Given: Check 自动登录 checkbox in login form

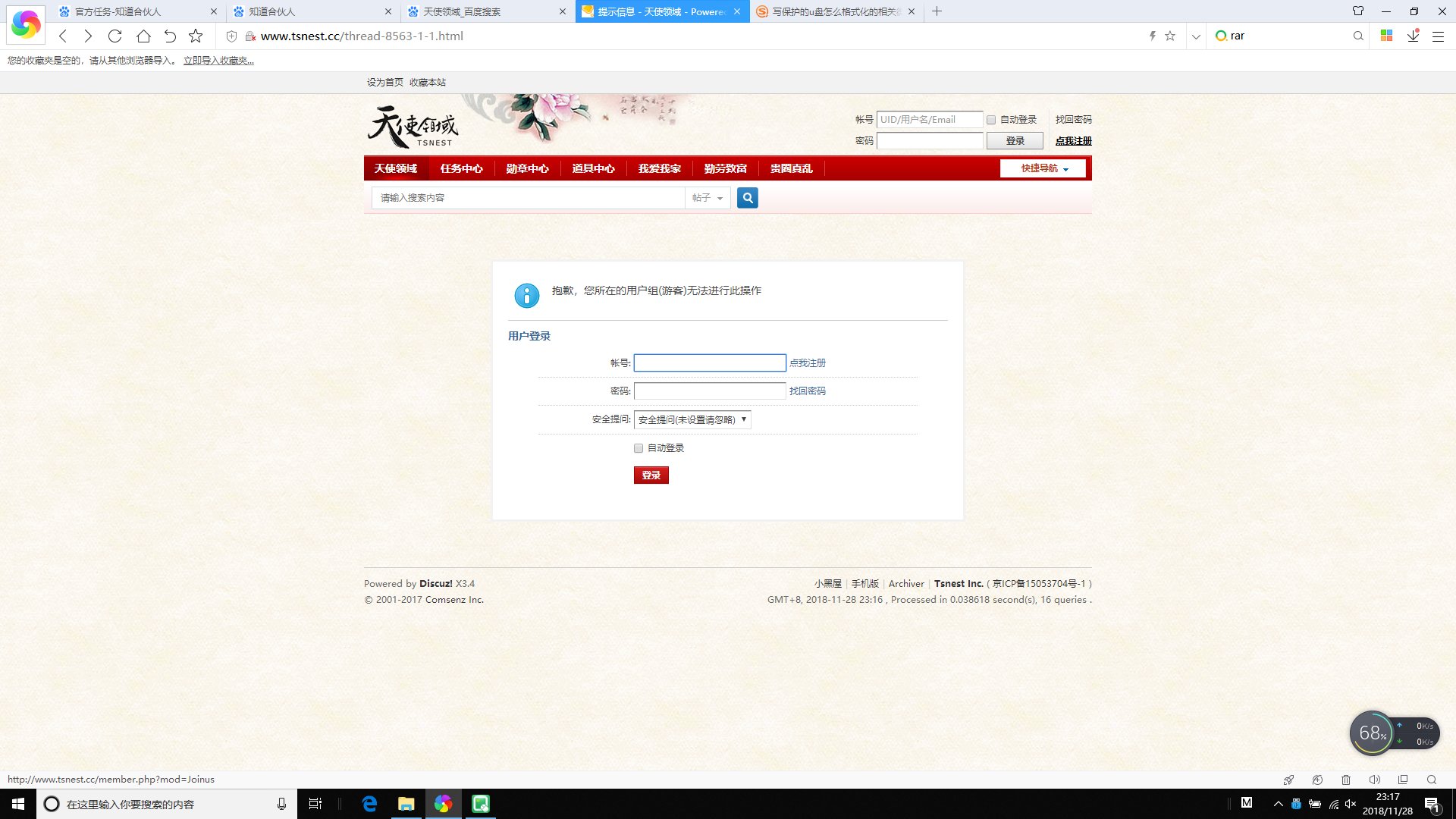Looking at the screenshot, I should tap(639, 448).
